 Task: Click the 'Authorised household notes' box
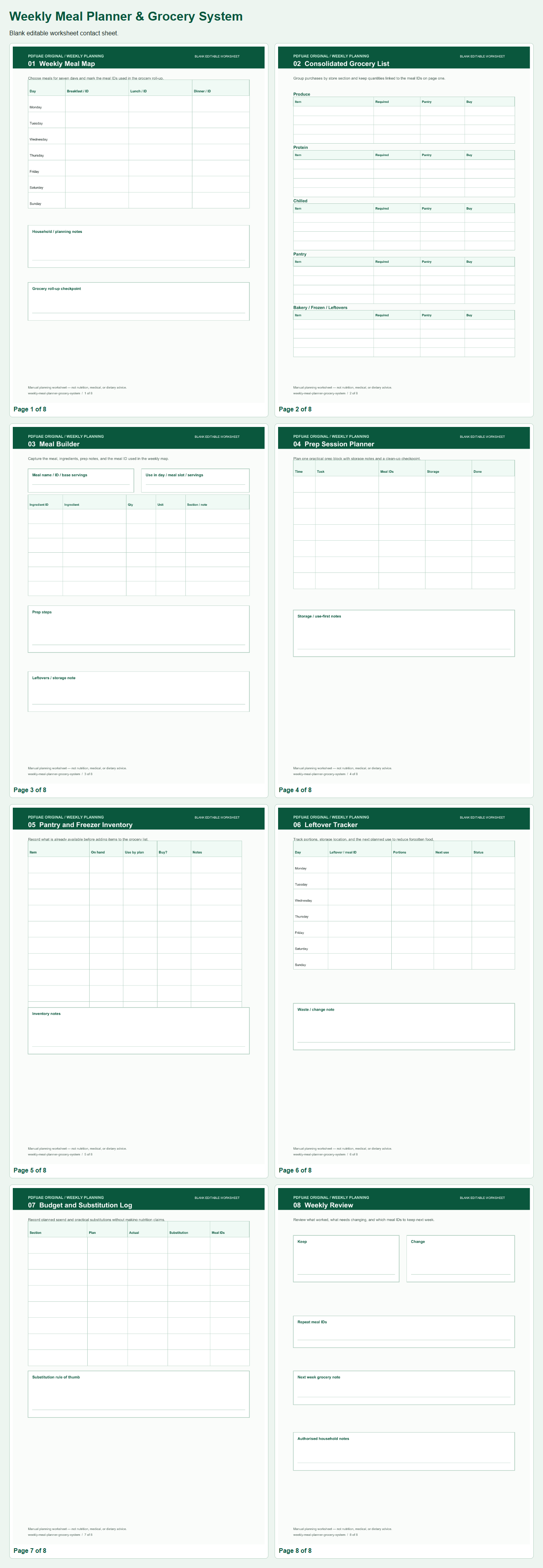click(x=404, y=1451)
